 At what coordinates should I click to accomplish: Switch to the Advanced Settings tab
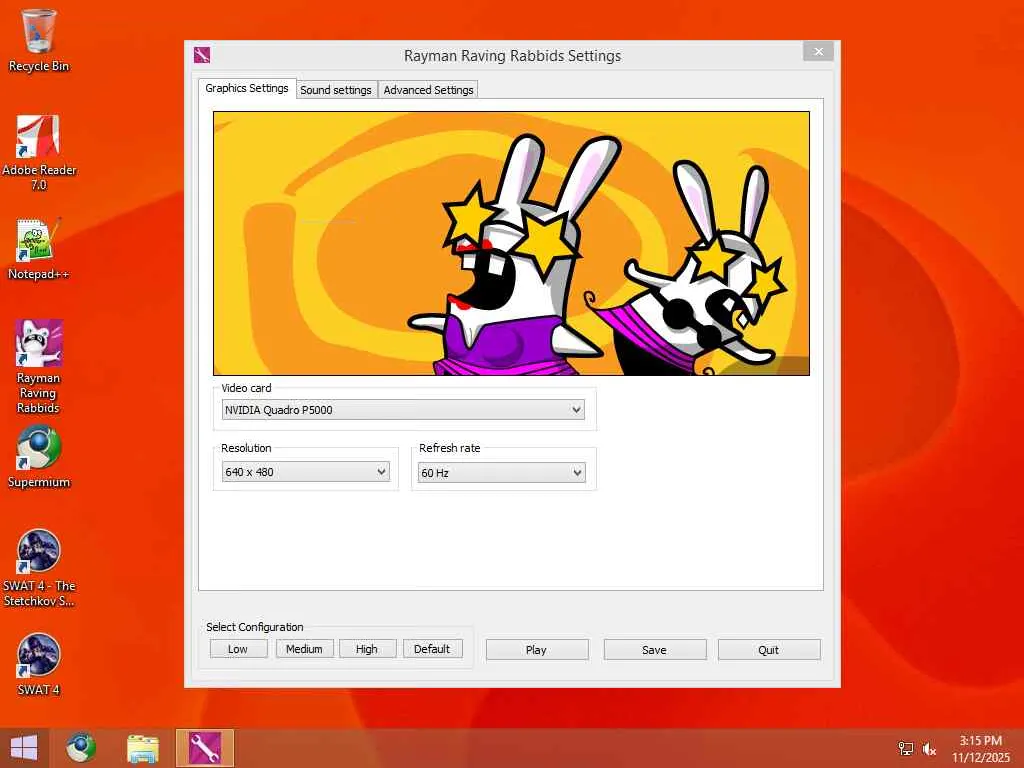tap(428, 90)
